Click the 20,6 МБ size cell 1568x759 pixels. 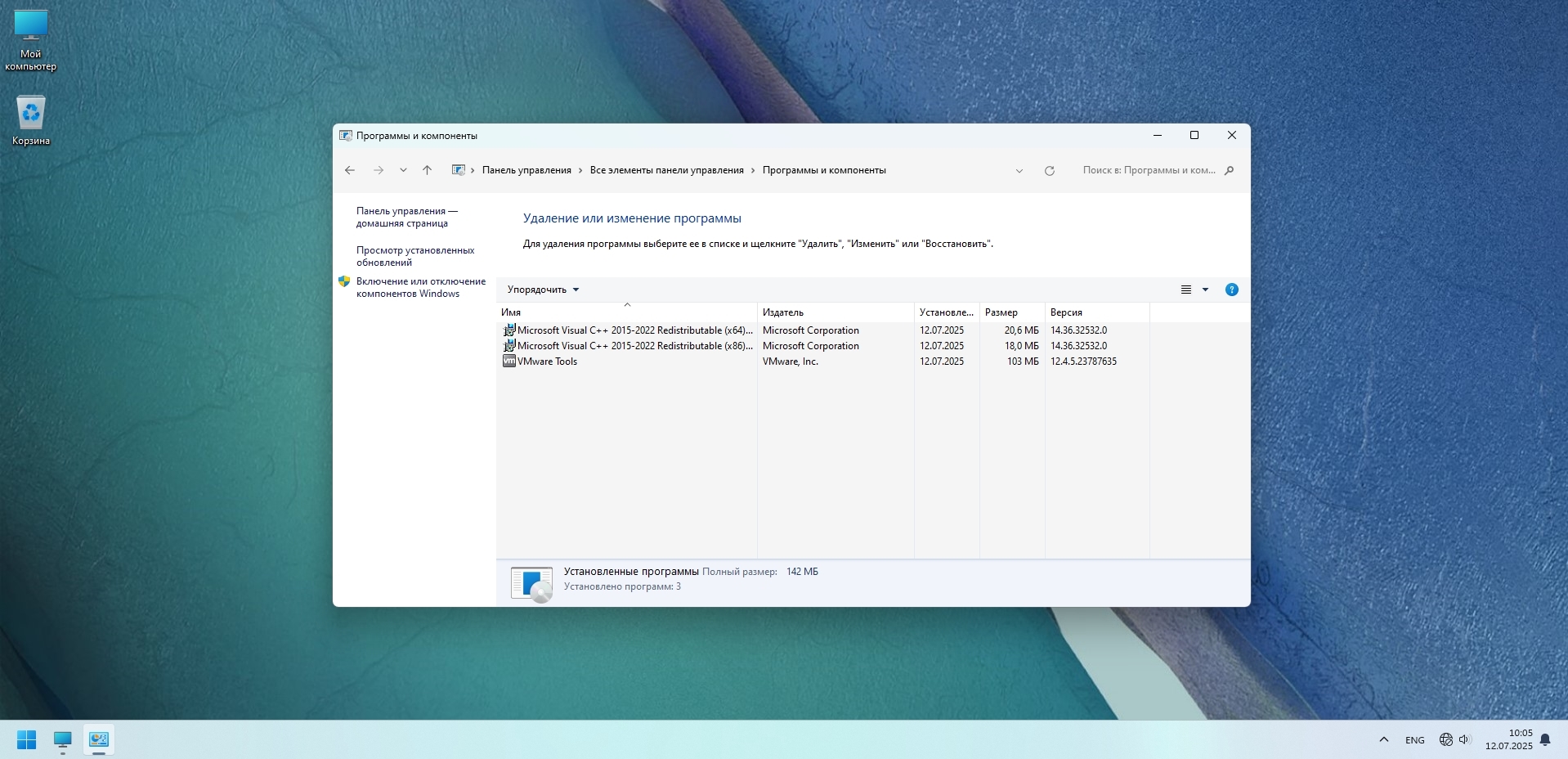1021,330
